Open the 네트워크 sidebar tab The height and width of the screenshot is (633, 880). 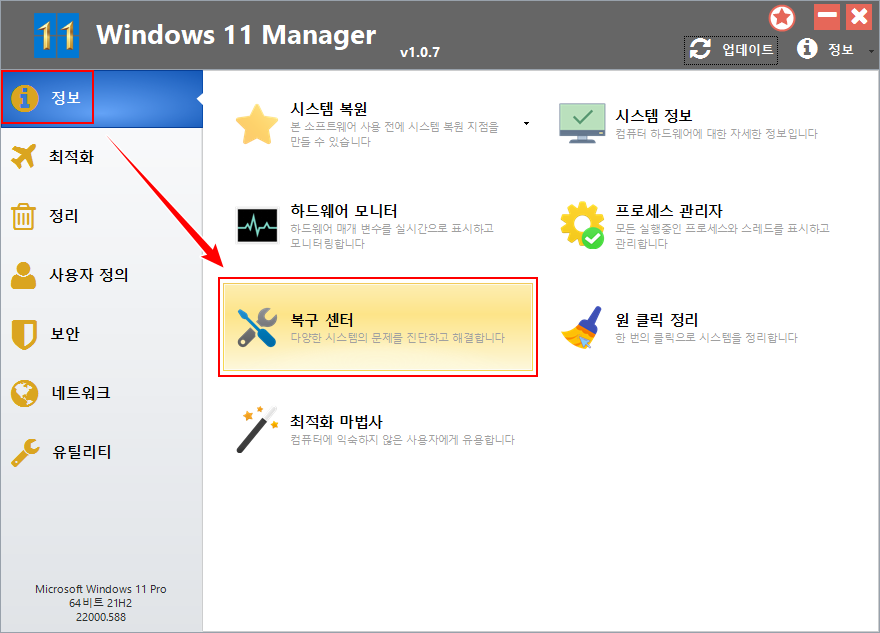pos(102,393)
